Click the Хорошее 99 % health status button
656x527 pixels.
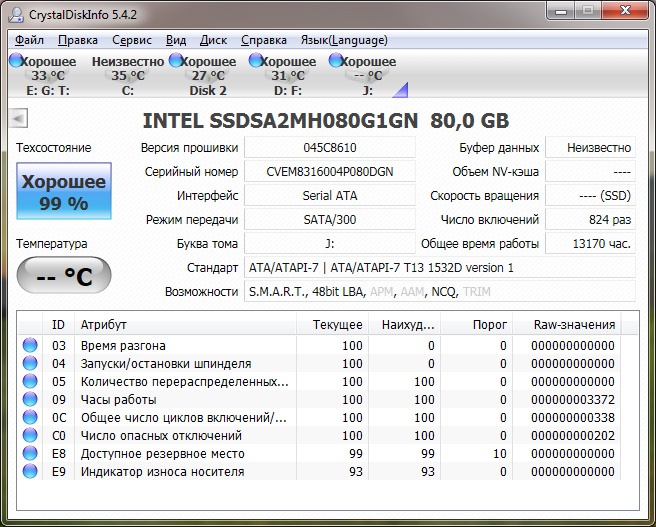click(x=64, y=191)
